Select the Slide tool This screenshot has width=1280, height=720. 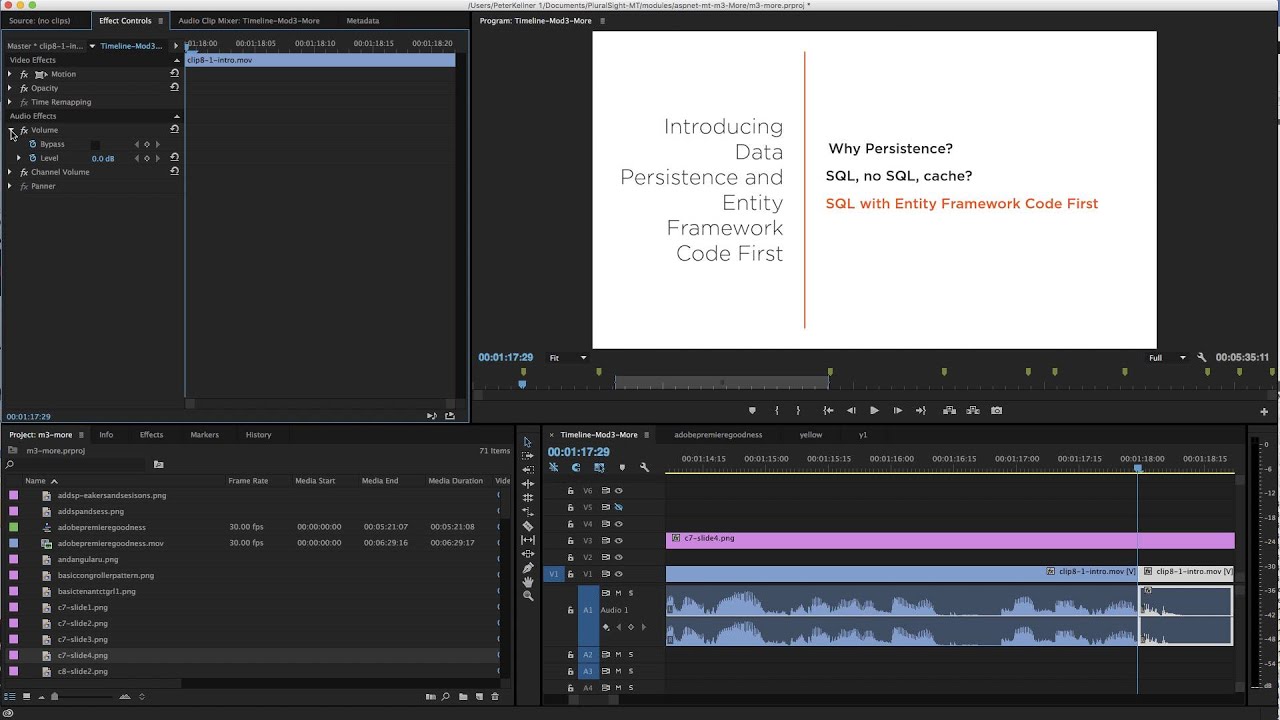click(528, 554)
